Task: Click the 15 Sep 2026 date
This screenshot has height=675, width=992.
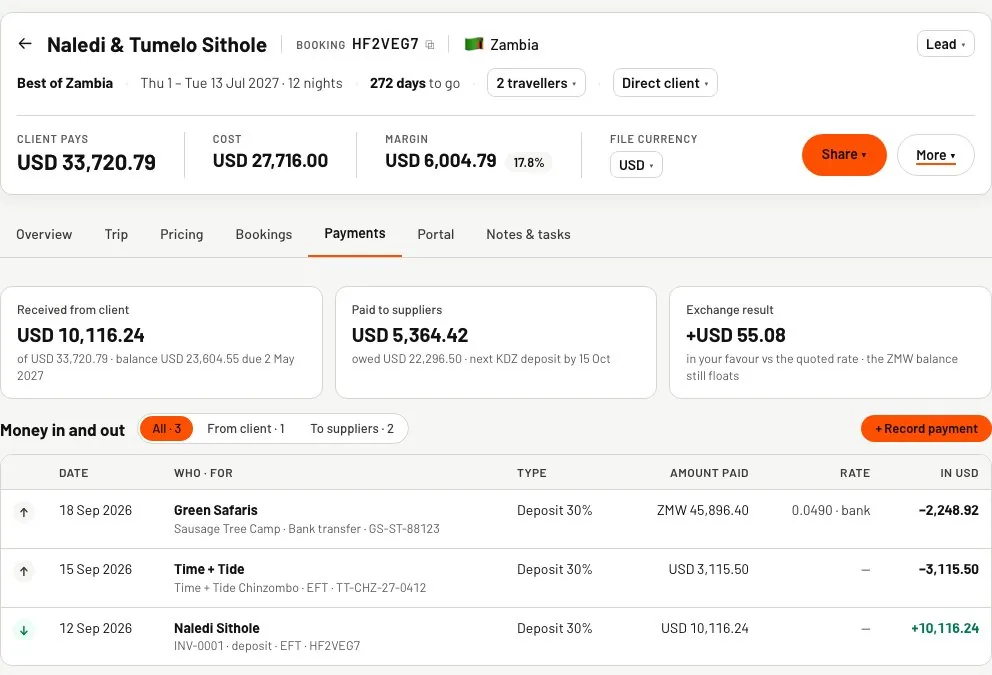Action: tap(96, 569)
